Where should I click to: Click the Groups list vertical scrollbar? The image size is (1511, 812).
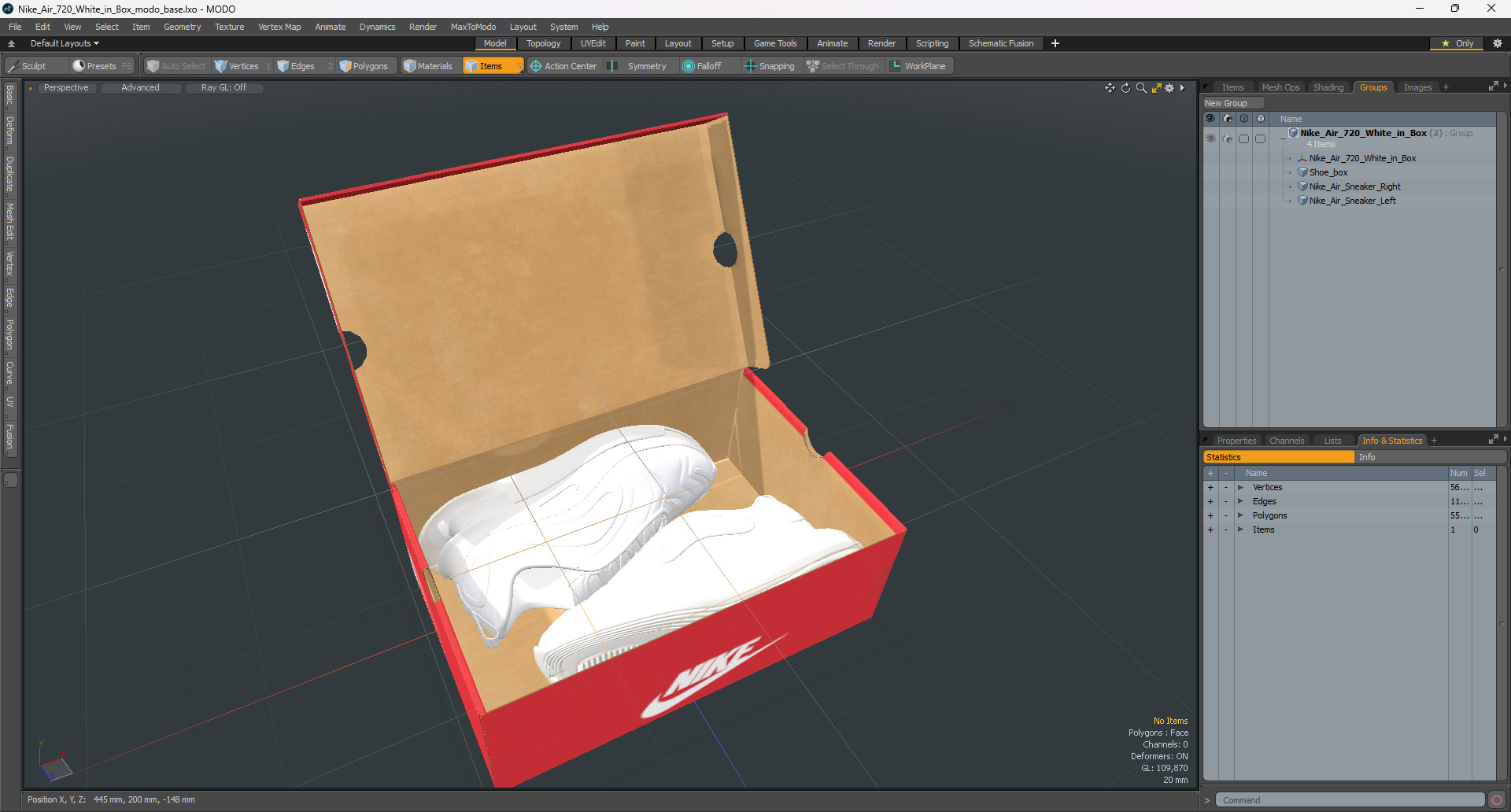point(1502,270)
